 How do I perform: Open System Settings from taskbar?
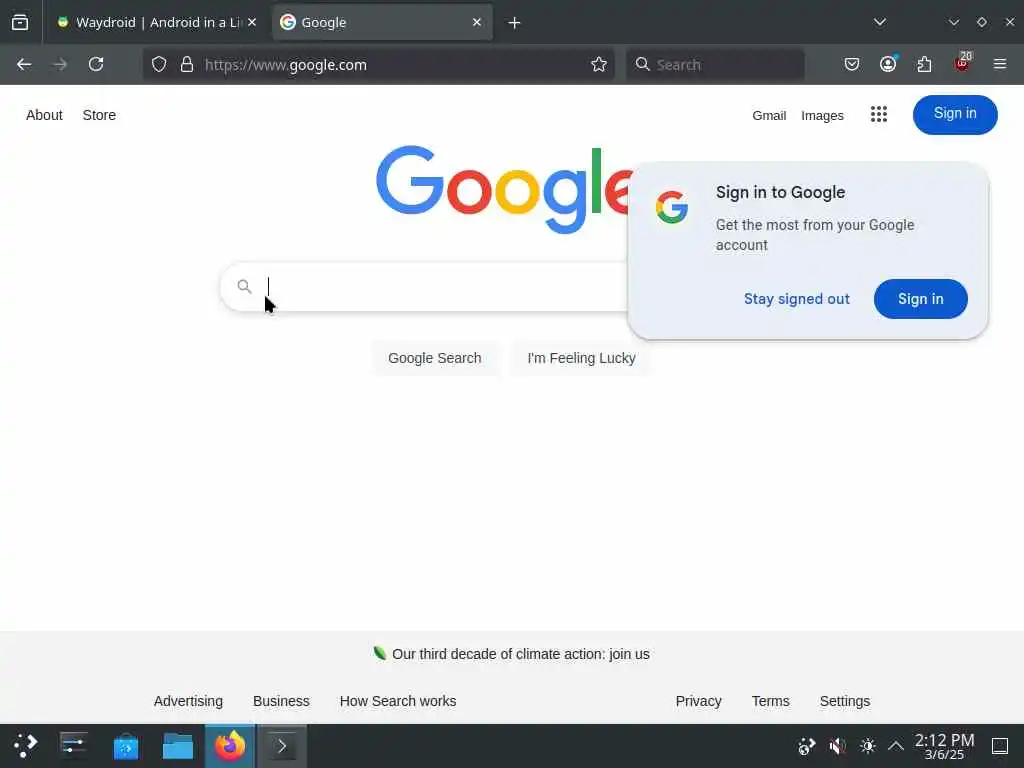tap(74, 746)
